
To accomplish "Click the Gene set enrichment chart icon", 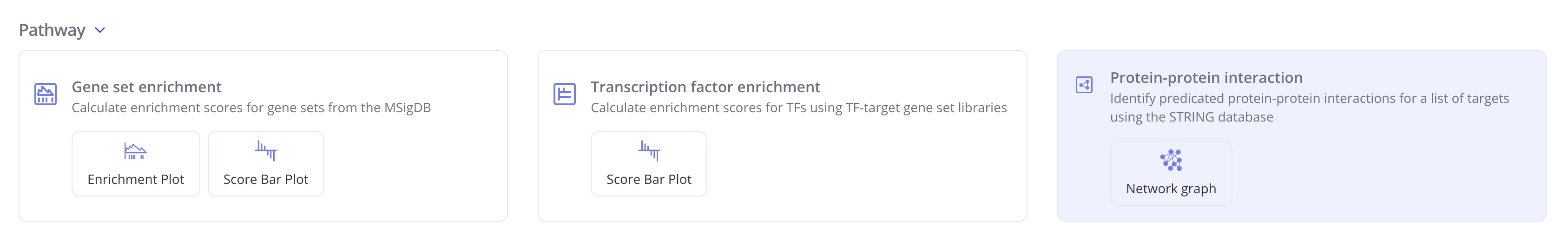I will [46, 95].
